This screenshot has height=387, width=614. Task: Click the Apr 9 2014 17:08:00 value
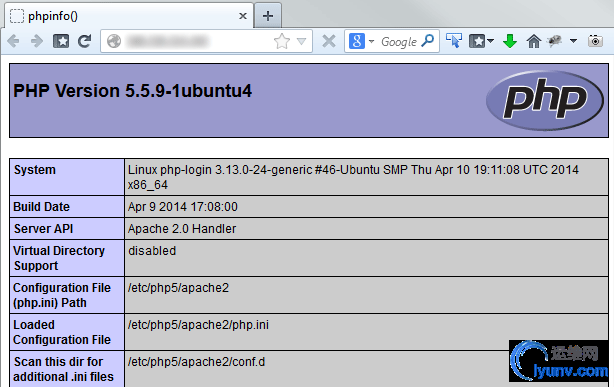pos(183,207)
